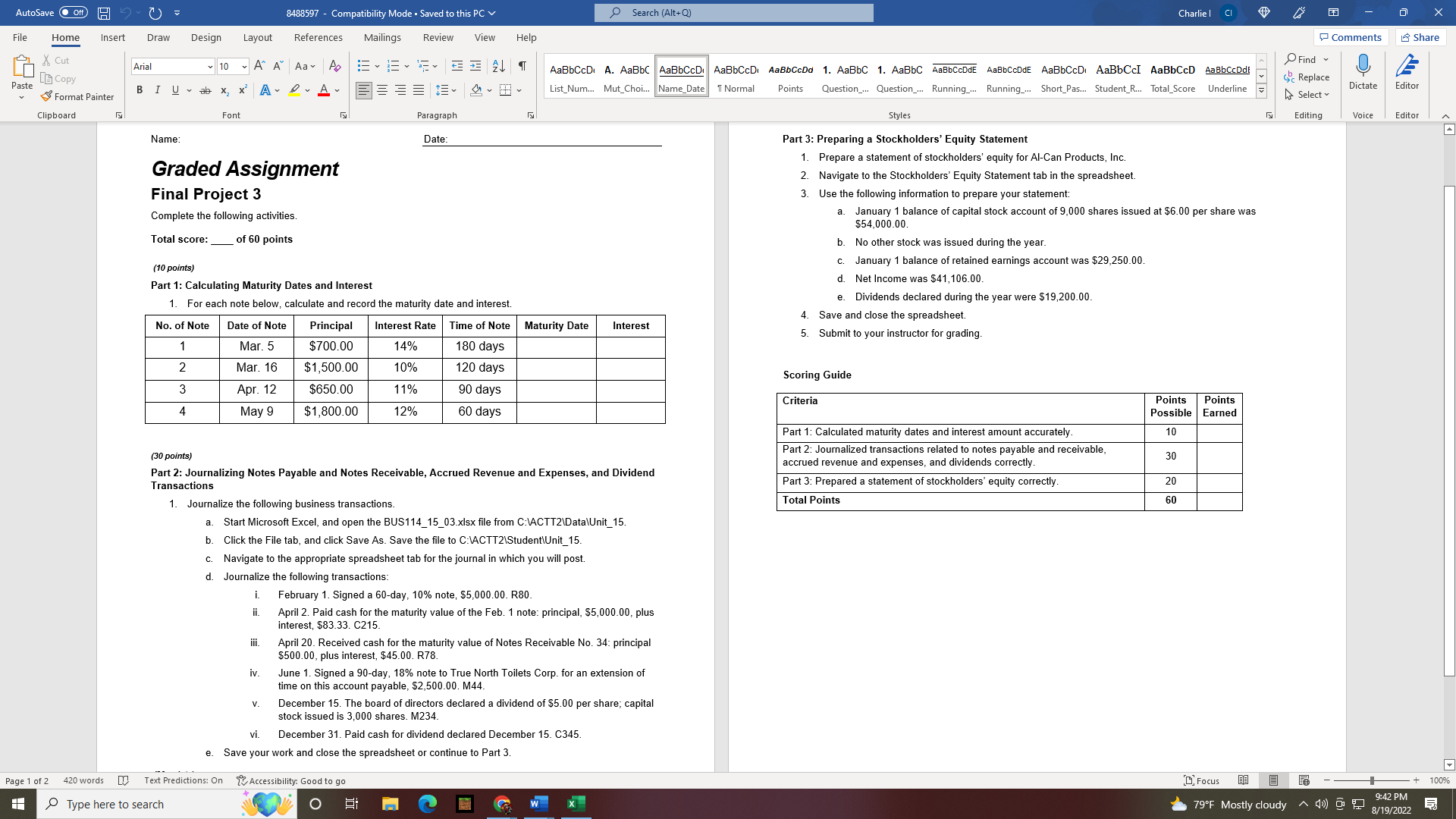Click the Share button

point(1420,37)
